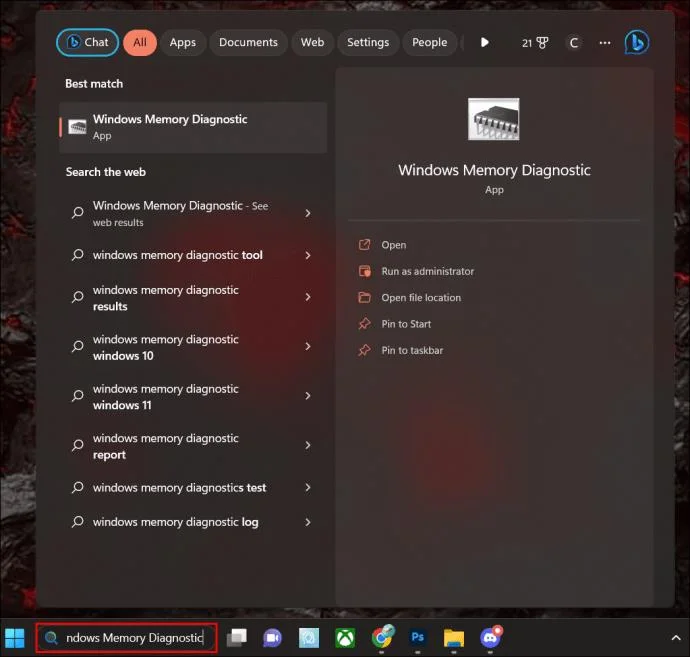The image size is (690, 657).
Task: Open 'Windows Memory Diagnostic - See web results'
Action: pyautogui.click(x=193, y=213)
